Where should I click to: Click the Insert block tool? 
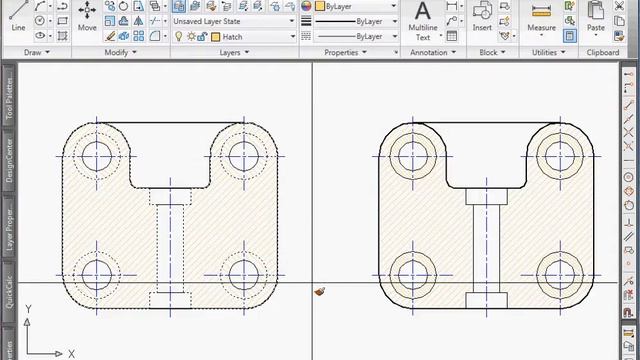tap(482, 16)
